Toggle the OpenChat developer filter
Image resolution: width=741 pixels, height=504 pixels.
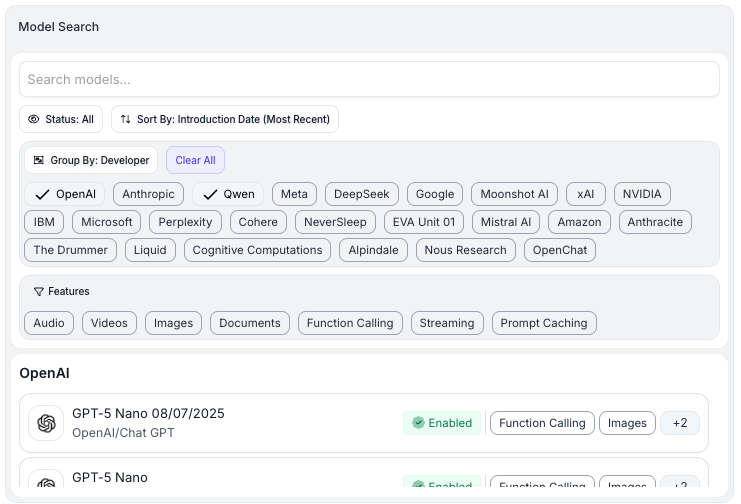(560, 250)
